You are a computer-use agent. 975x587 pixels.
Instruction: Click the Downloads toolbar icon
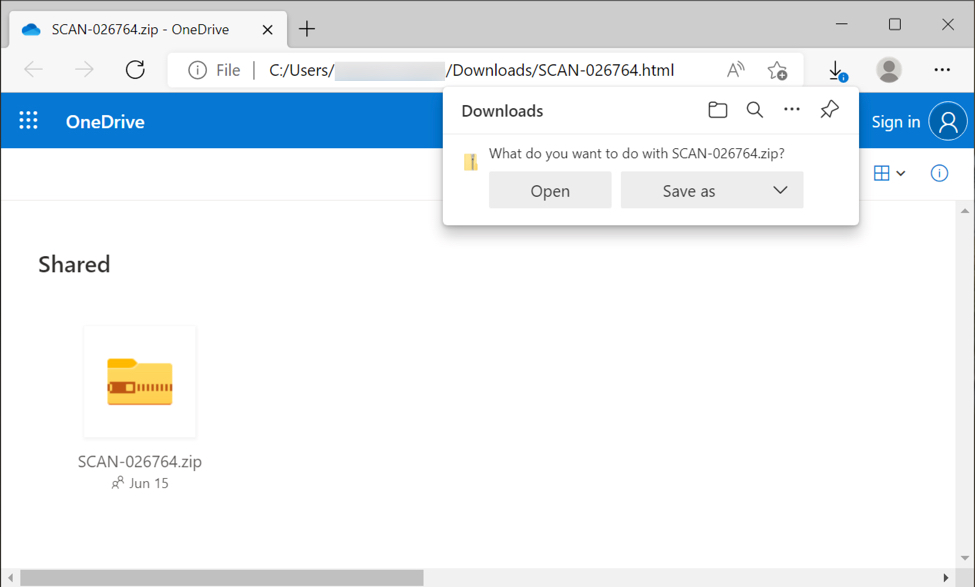(837, 70)
